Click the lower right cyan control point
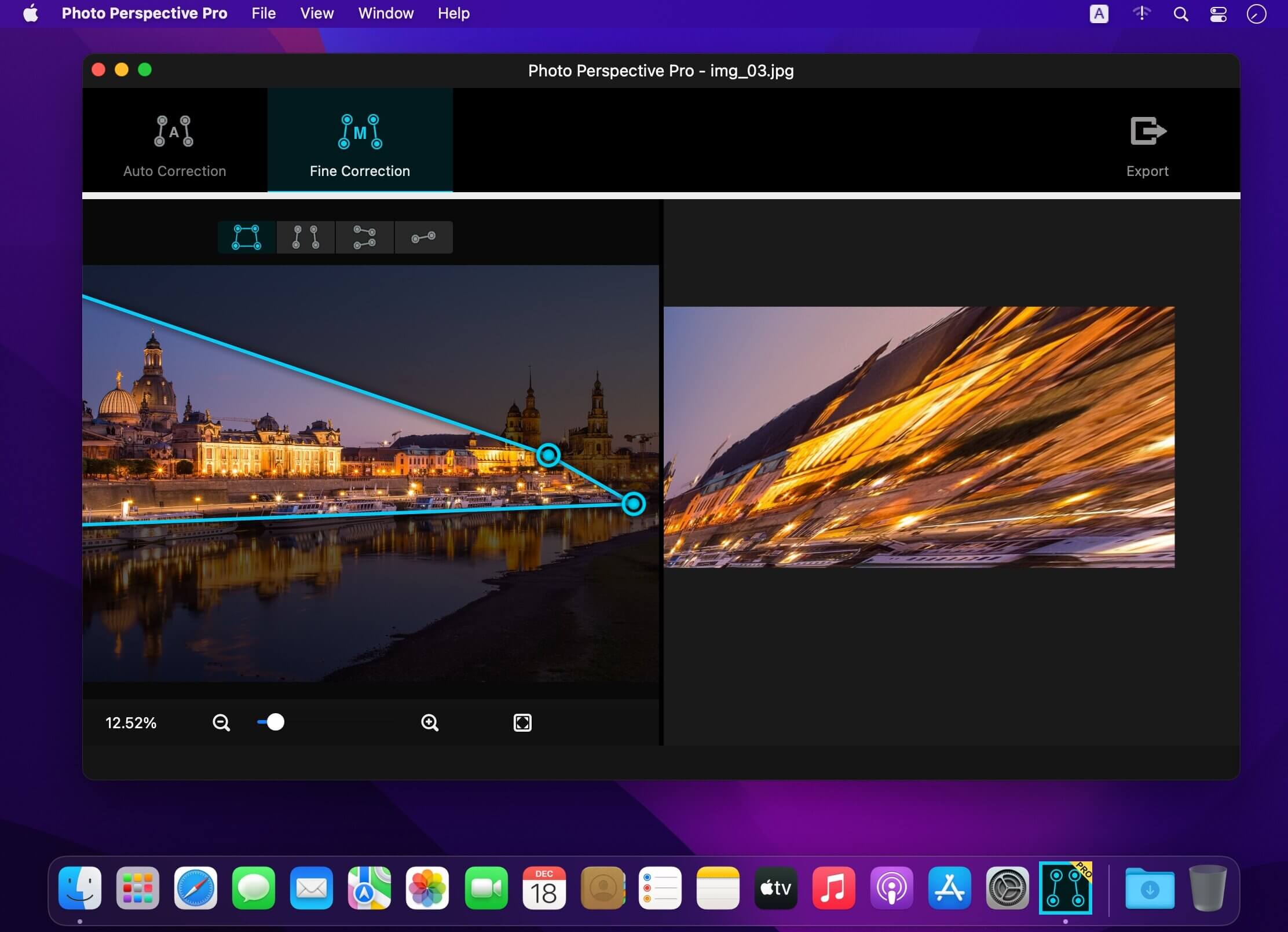Viewport: 1288px width, 932px height. (x=634, y=504)
